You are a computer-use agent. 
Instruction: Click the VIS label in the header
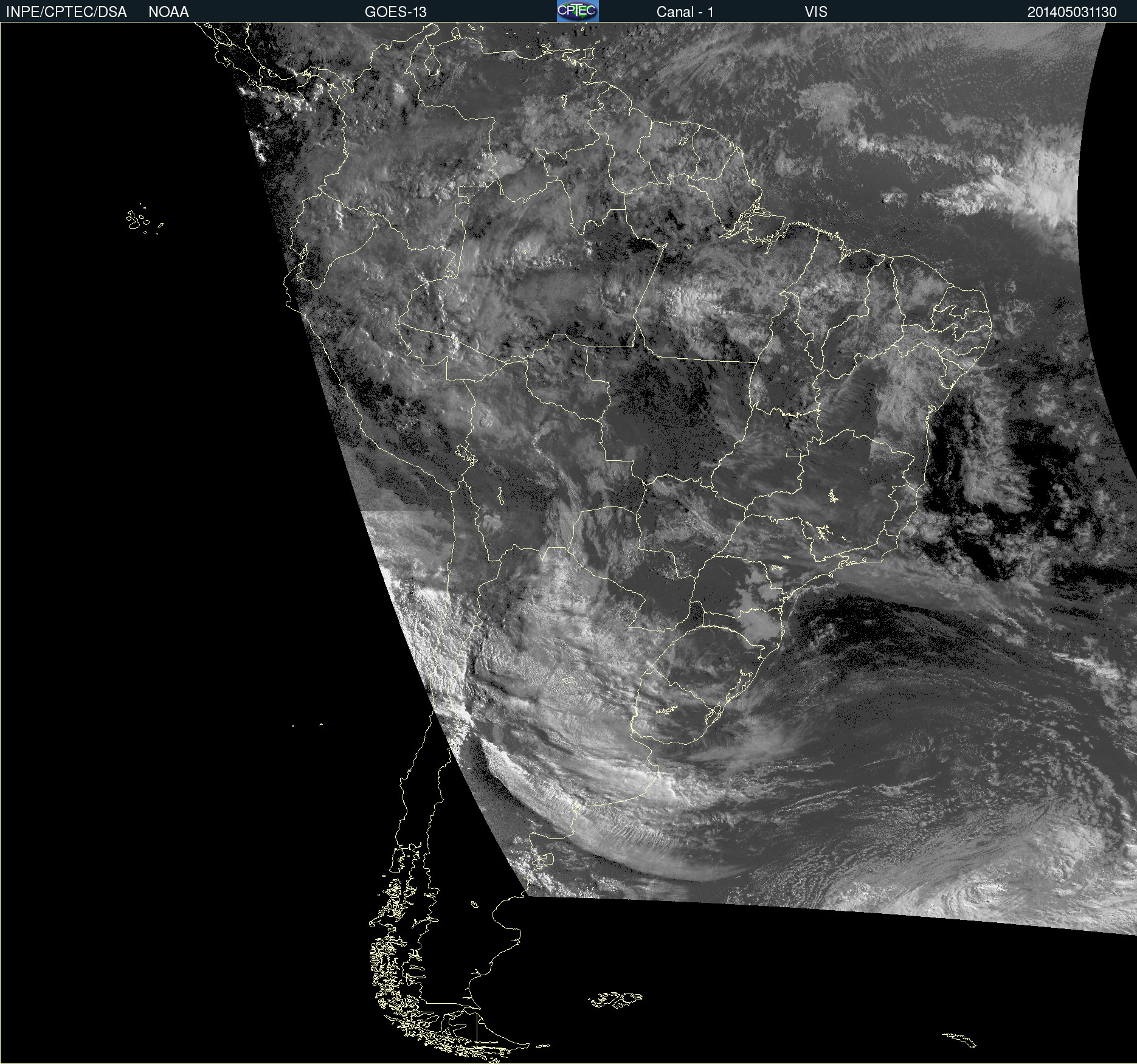tap(815, 12)
